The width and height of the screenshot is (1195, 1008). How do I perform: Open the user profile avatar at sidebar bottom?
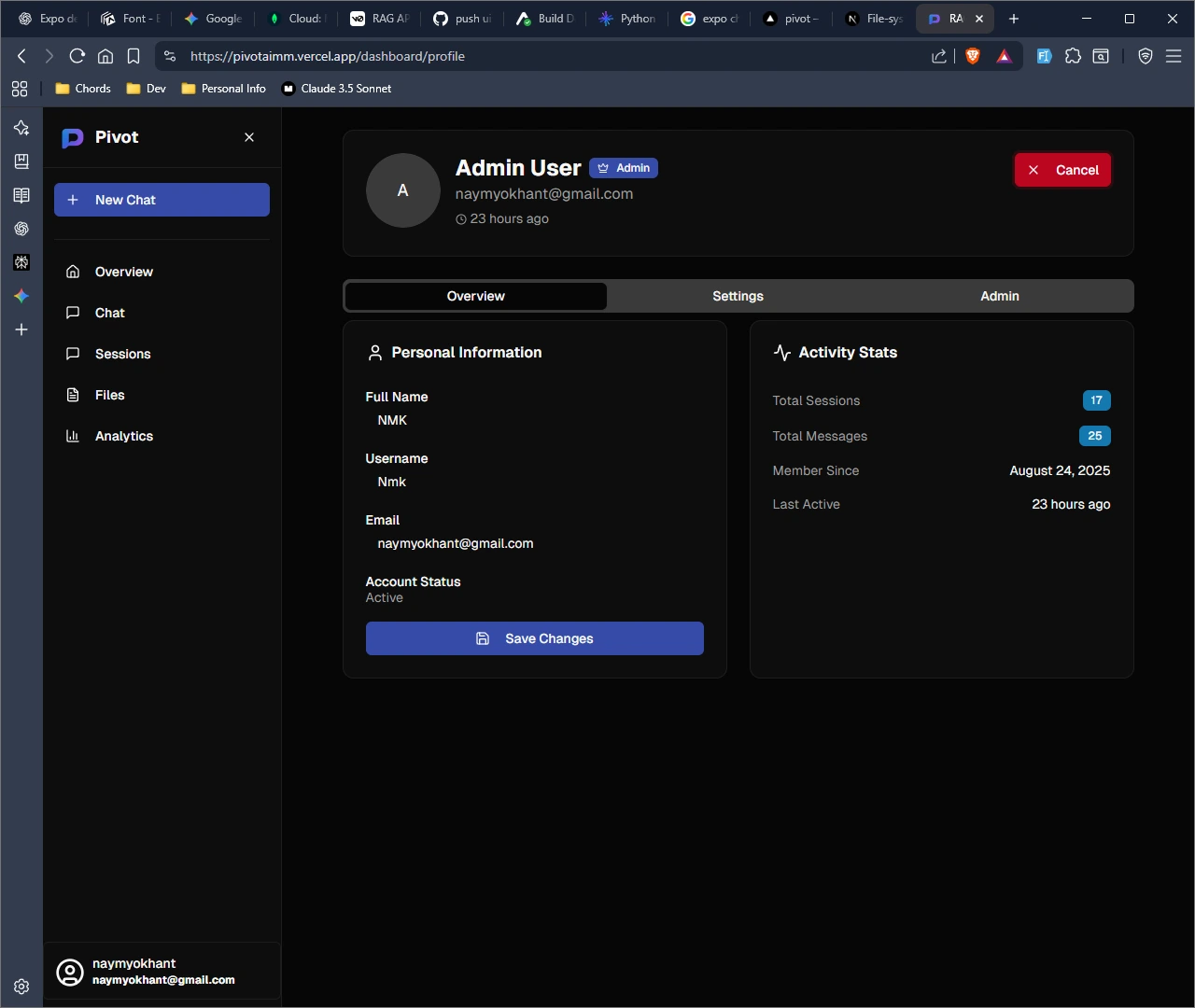click(70, 972)
